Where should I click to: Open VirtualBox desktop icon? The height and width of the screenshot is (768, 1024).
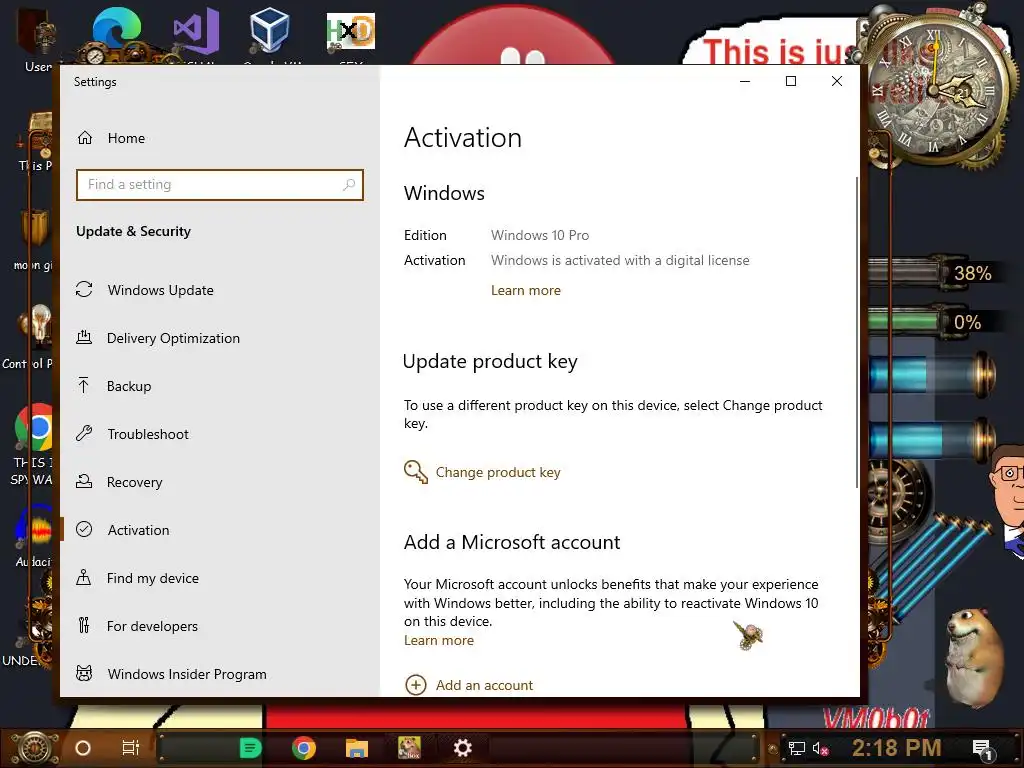(270, 31)
